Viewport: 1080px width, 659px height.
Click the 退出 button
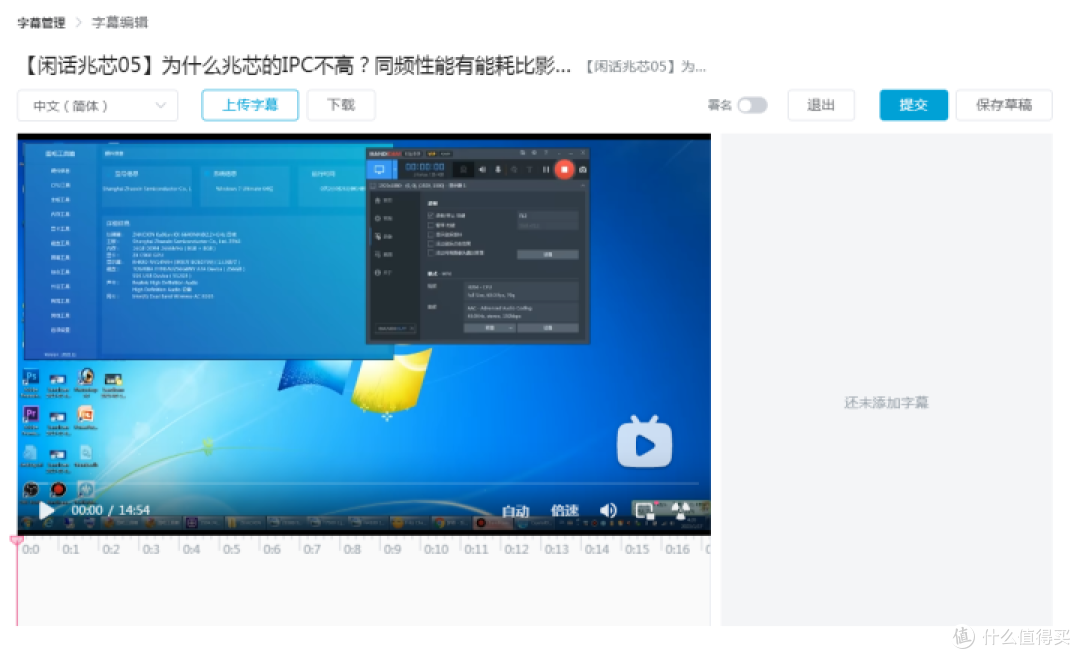coord(821,105)
